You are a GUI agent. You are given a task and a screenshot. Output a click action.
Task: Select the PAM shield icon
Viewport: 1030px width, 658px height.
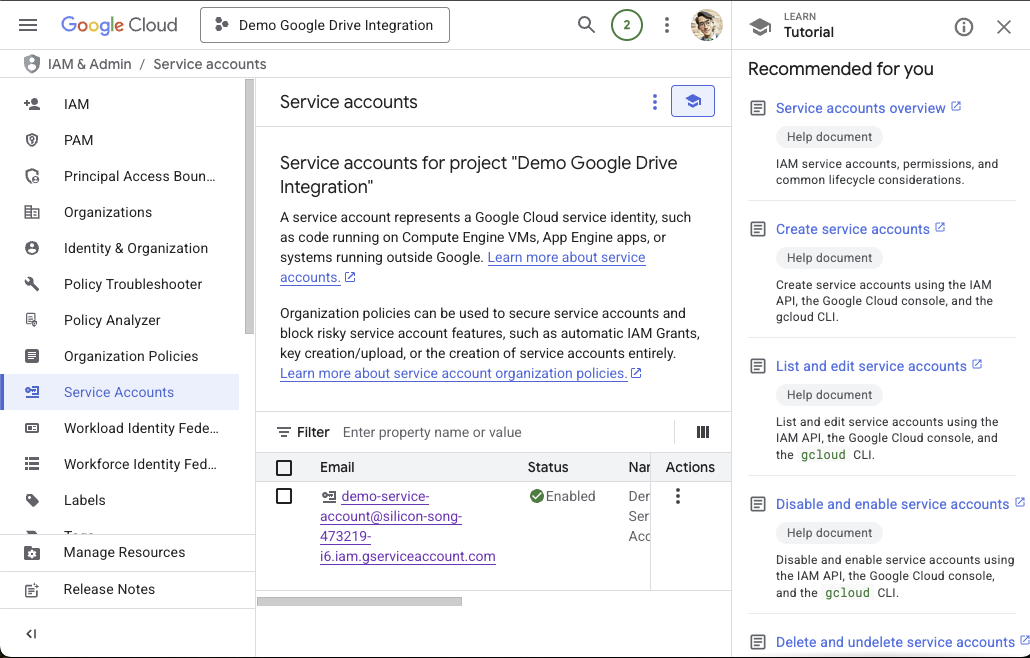32,140
